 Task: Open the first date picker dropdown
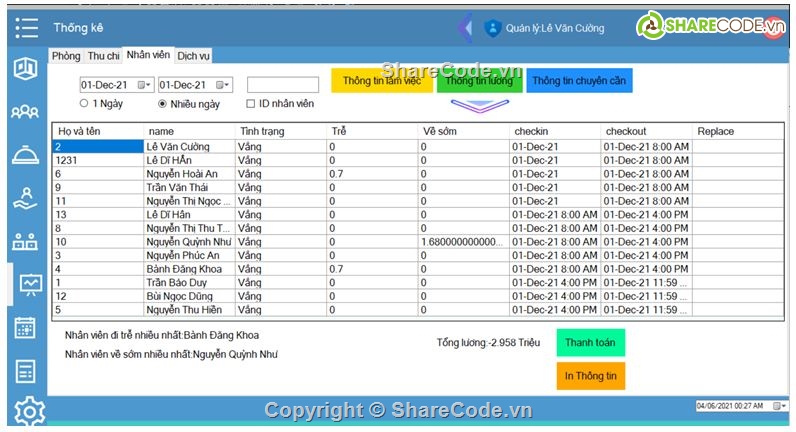click(x=145, y=85)
